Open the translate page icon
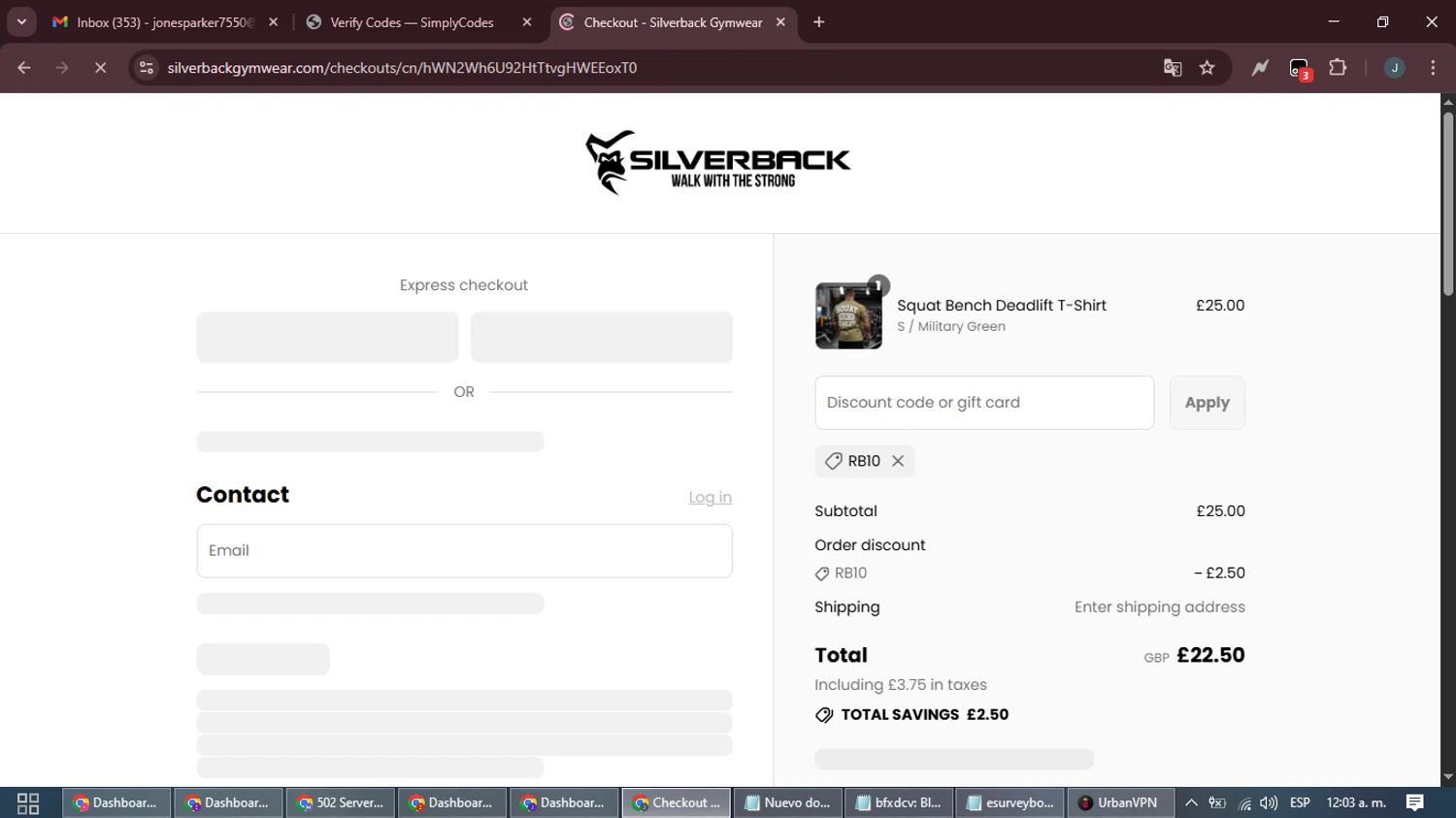The image size is (1456, 818). tap(1173, 68)
